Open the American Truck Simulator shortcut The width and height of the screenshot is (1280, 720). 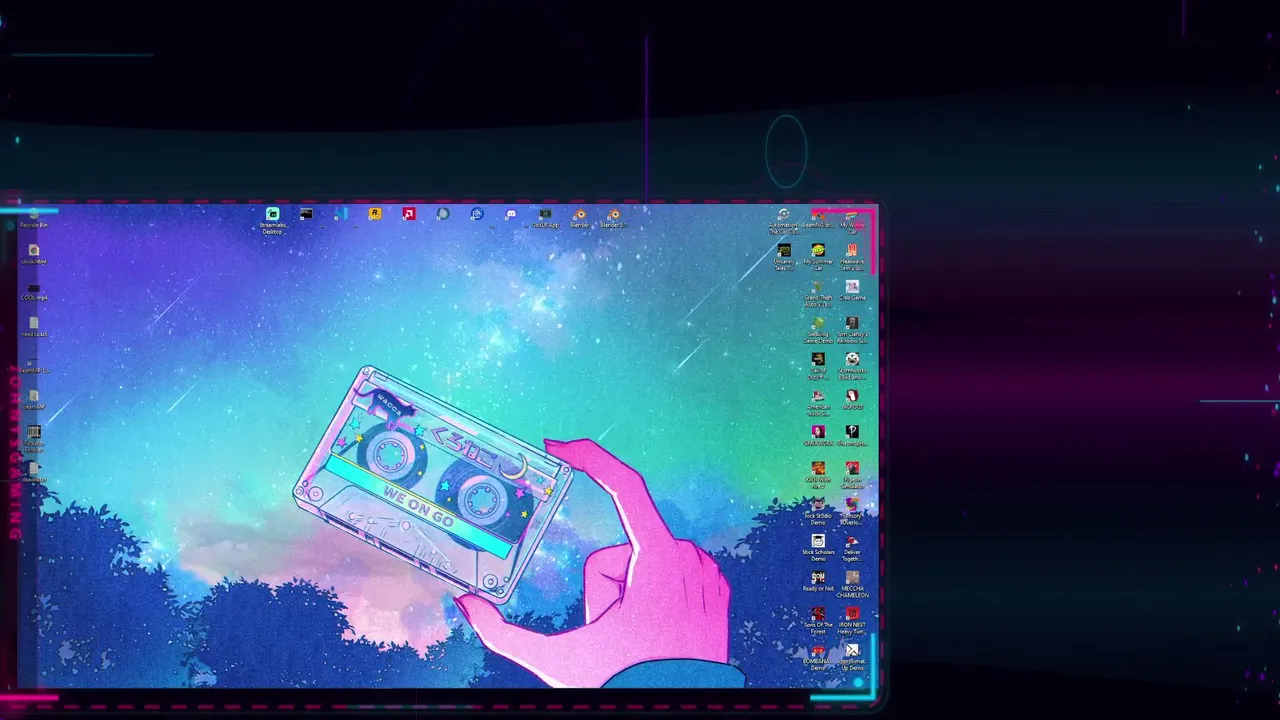click(818, 403)
